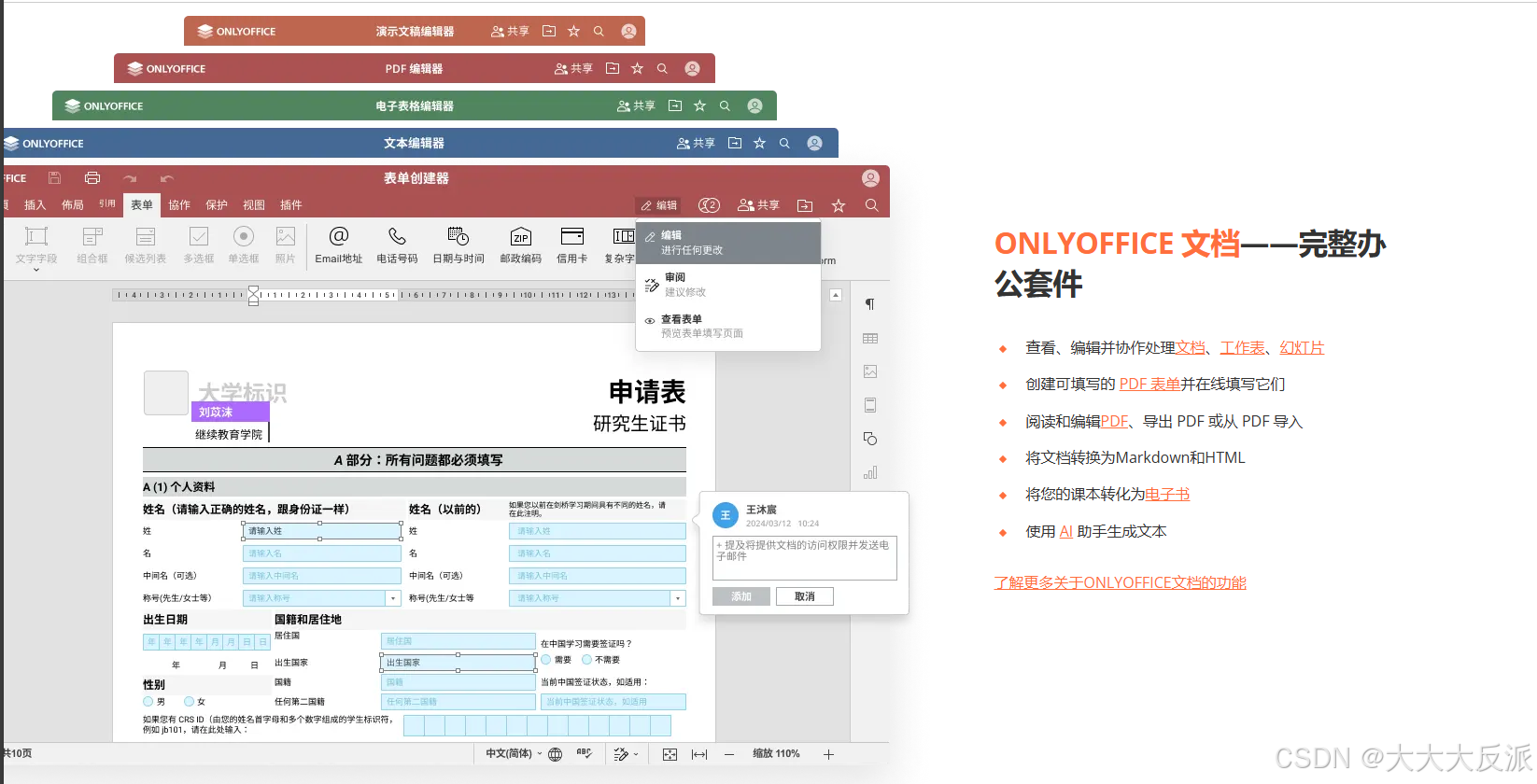Select 审阅 suggest changes menu entry
Image resolution: width=1537 pixels, height=784 pixels.
728,285
